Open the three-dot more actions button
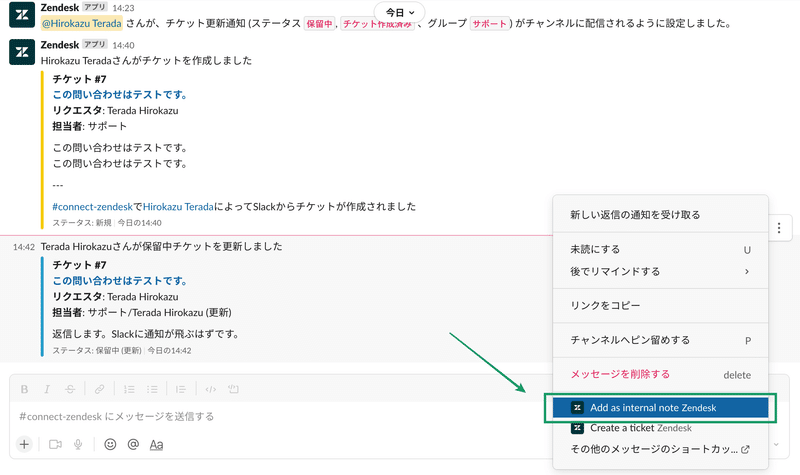The height and width of the screenshot is (475, 800). click(779, 228)
